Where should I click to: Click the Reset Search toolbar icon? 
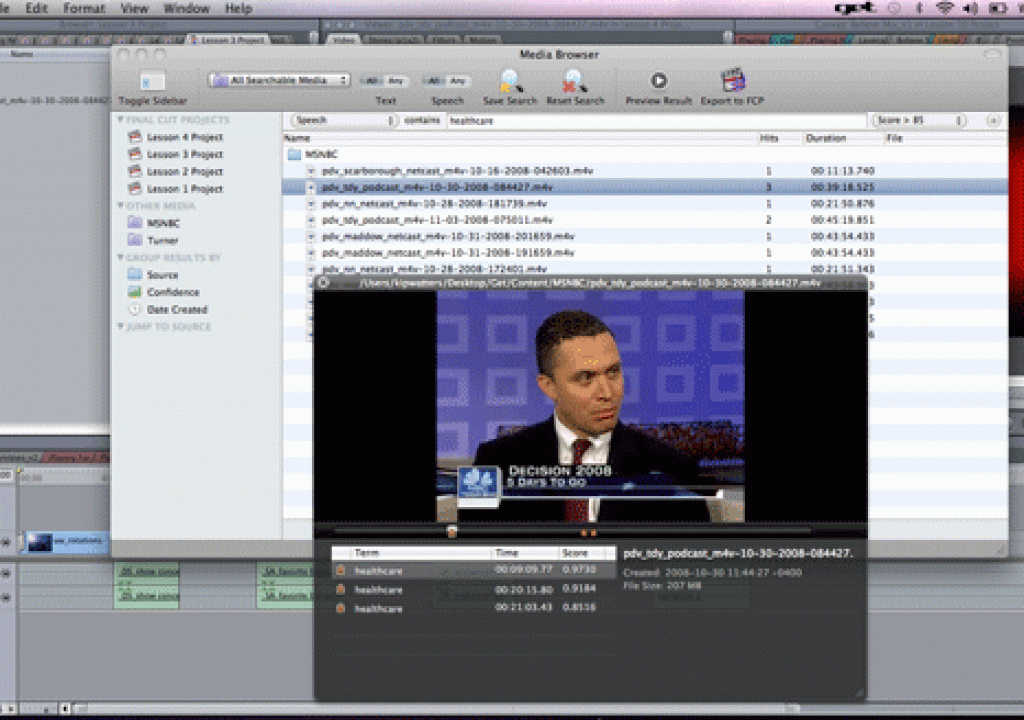click(575, 81)
